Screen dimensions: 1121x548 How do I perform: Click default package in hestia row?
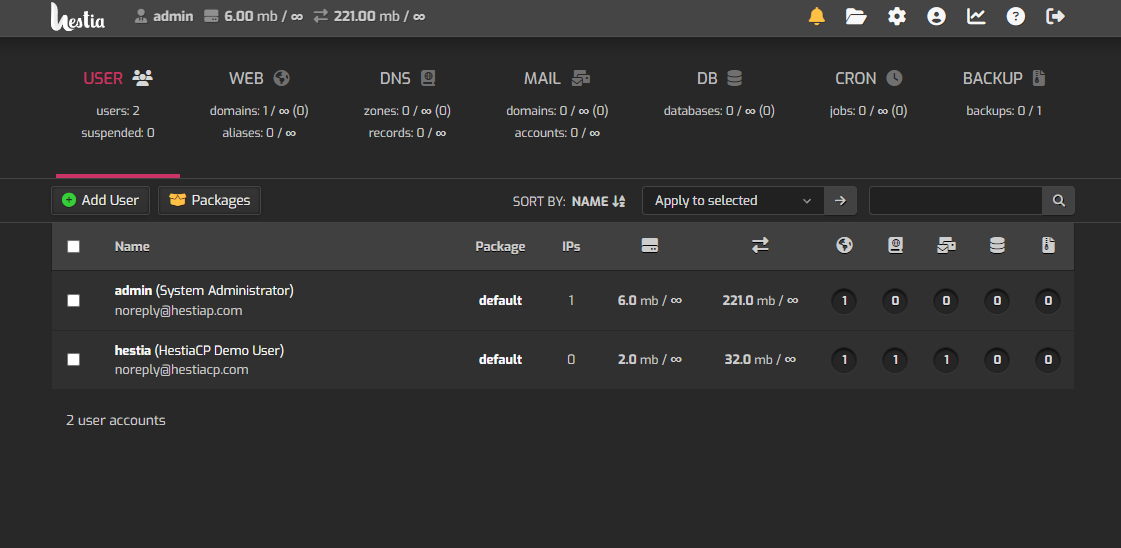pos(500,359)
